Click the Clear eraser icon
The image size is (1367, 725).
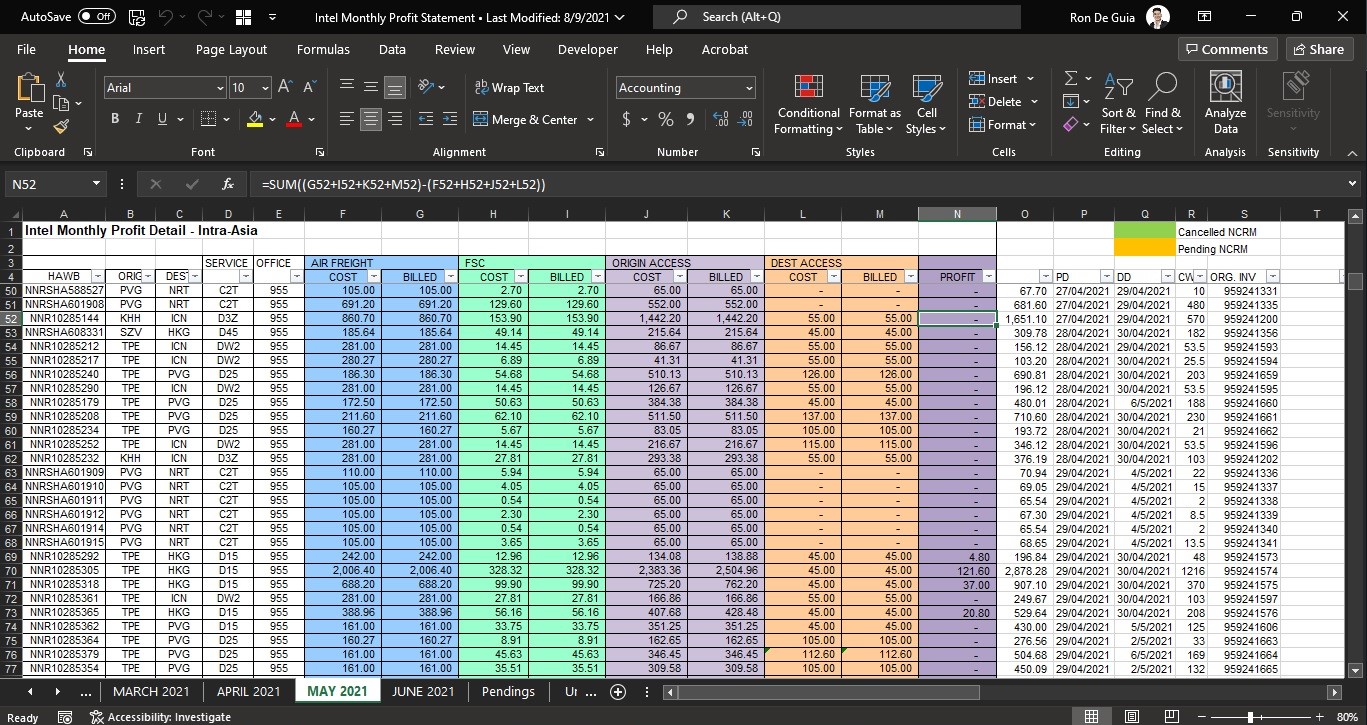point(1071,125)
